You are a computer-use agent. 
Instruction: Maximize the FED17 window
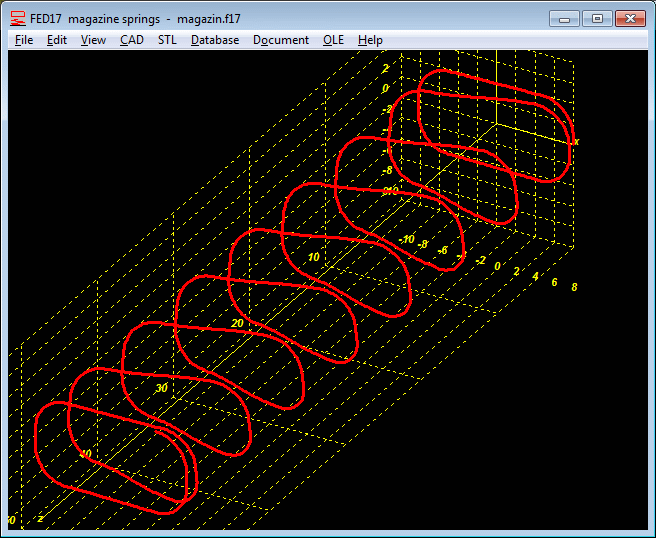tap(597, 19)
